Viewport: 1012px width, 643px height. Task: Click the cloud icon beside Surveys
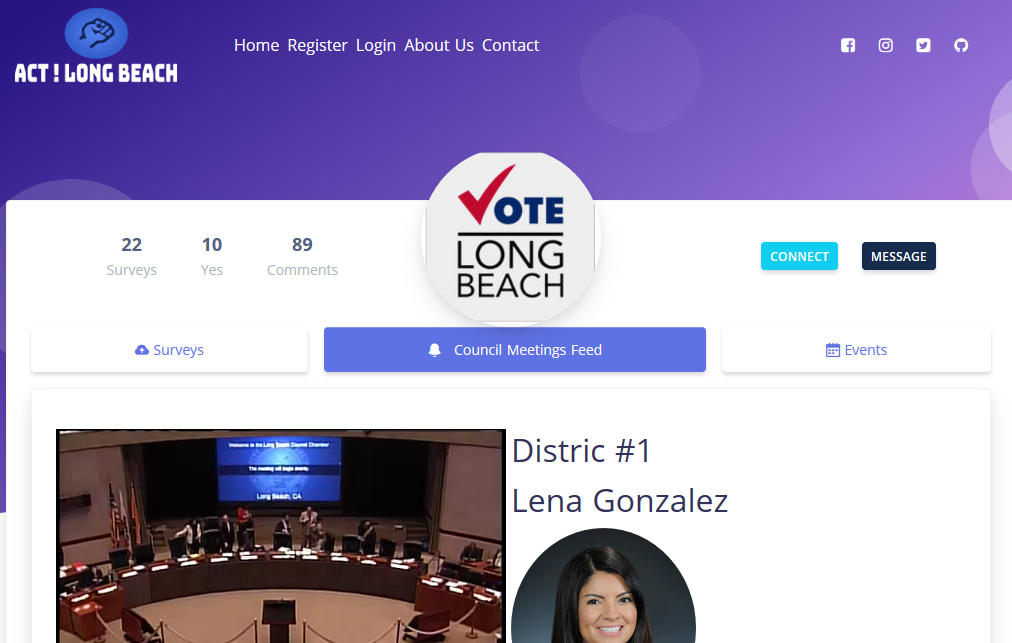click(141, 350)
